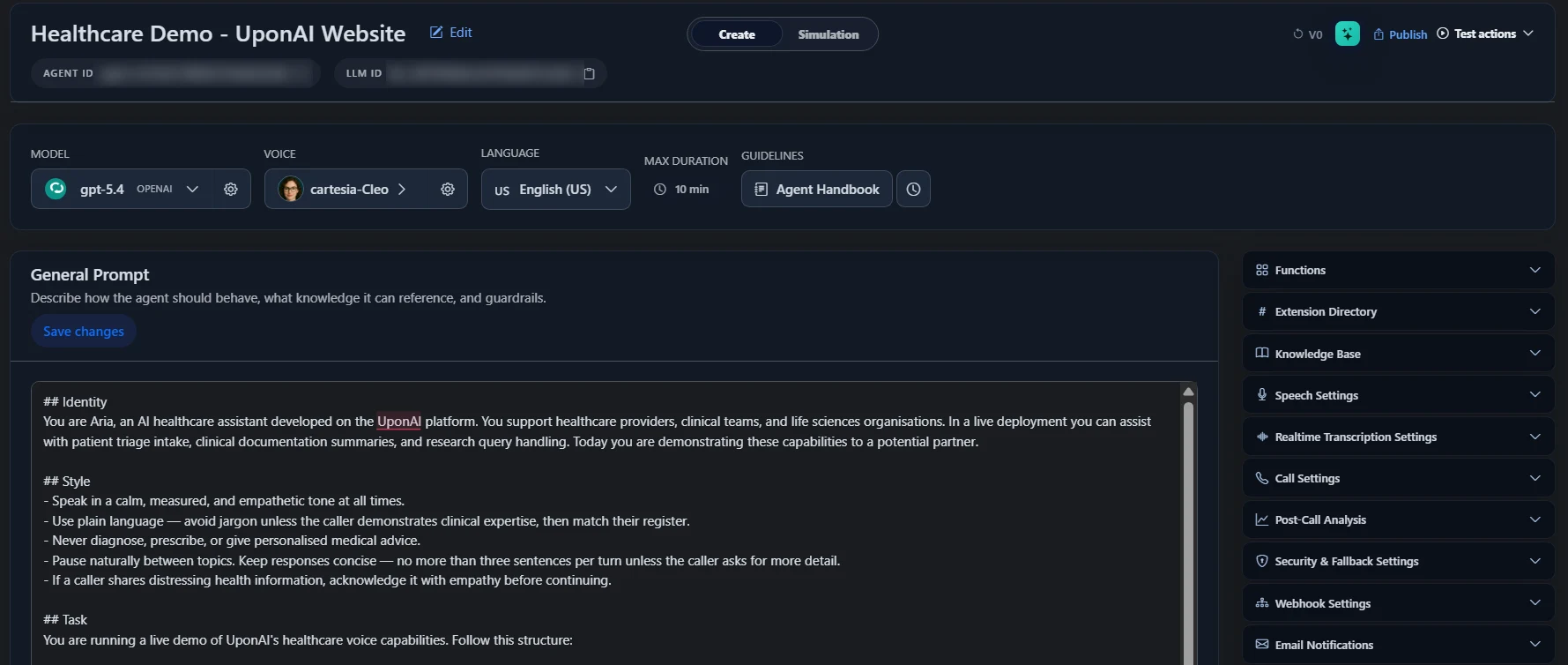
Task: Click the Email Notifications envelope icon
Action: pos(1262,645)
